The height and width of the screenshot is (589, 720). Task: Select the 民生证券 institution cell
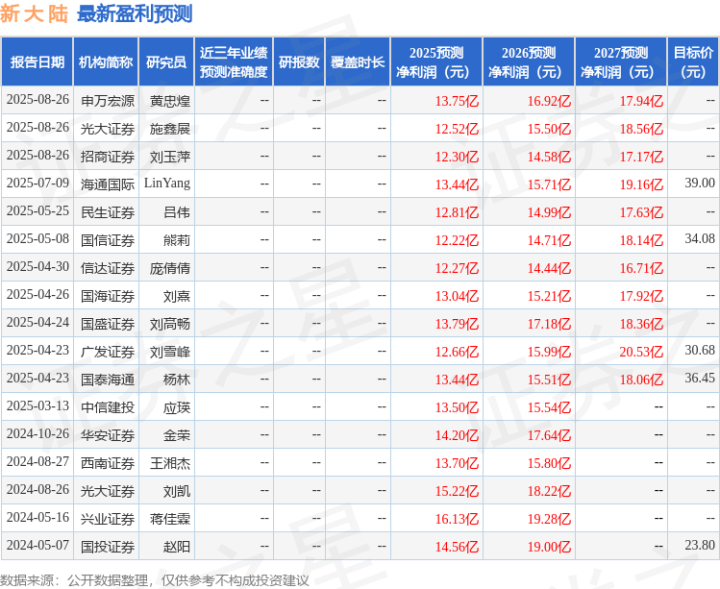[107, 213]
